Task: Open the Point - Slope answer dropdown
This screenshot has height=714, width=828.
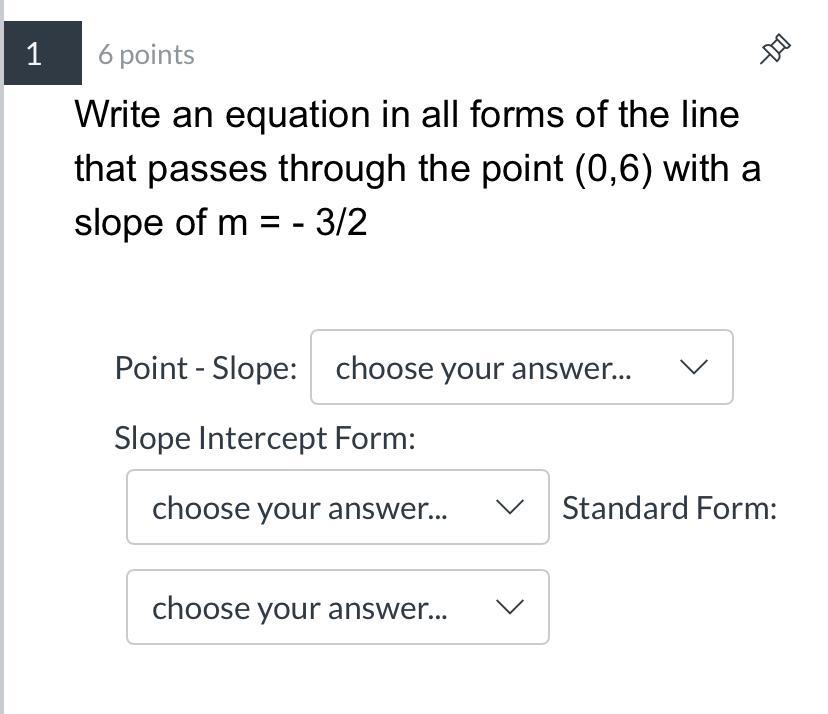Action: click(521, 368)
